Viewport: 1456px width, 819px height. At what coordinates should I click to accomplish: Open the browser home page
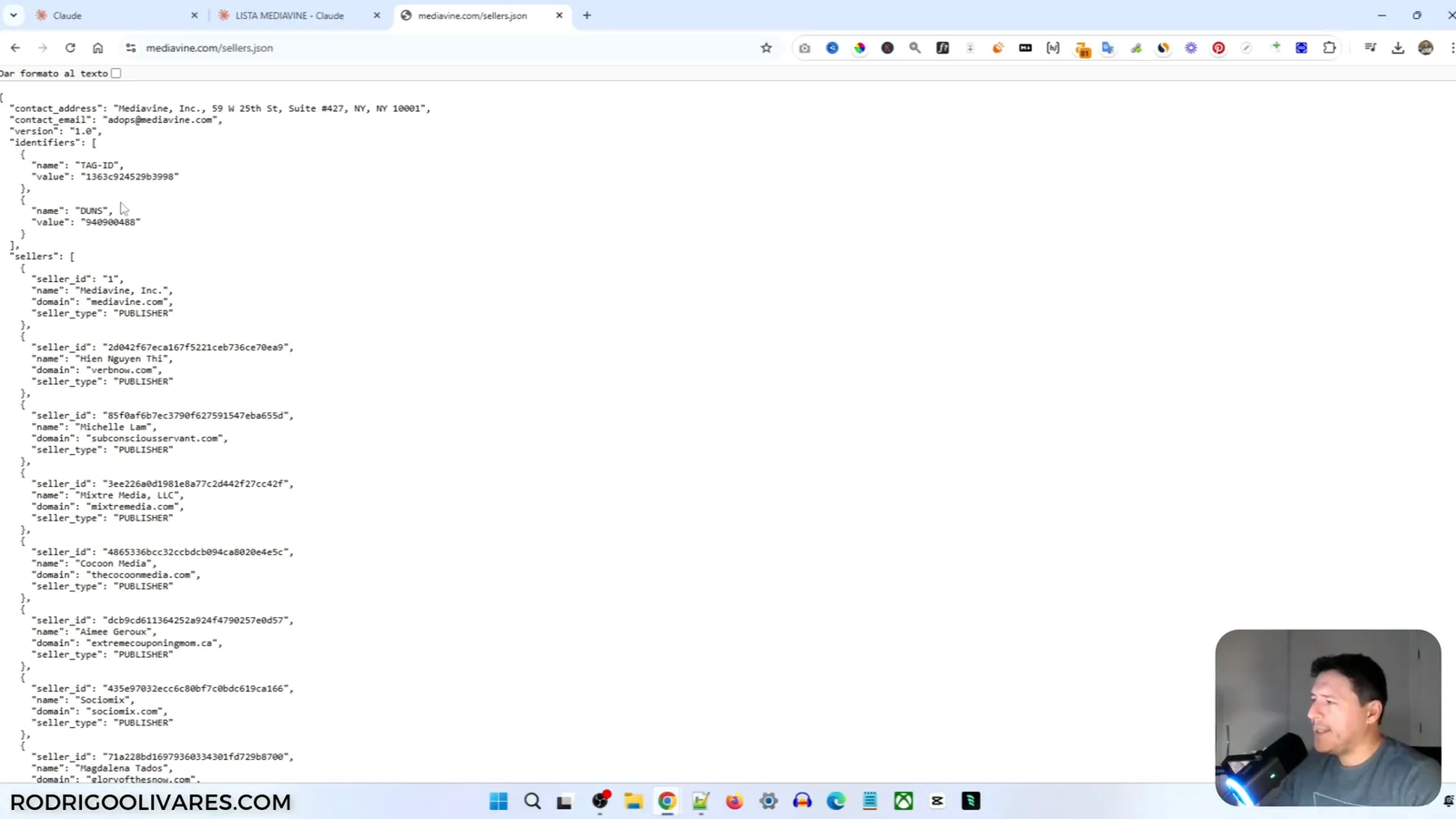[98, 48]
